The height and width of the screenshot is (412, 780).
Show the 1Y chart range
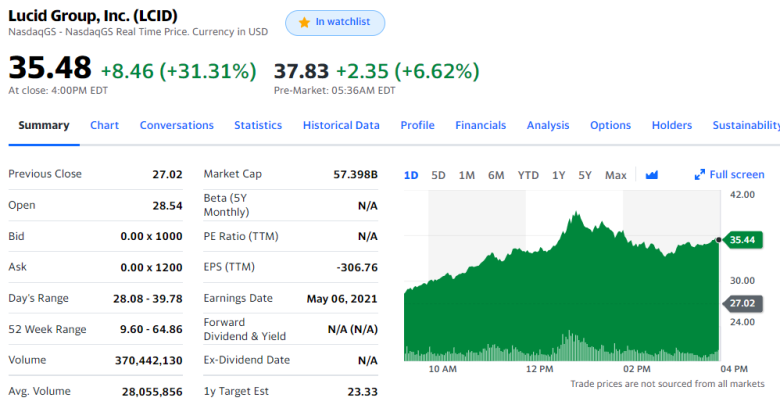click(559, 175)
